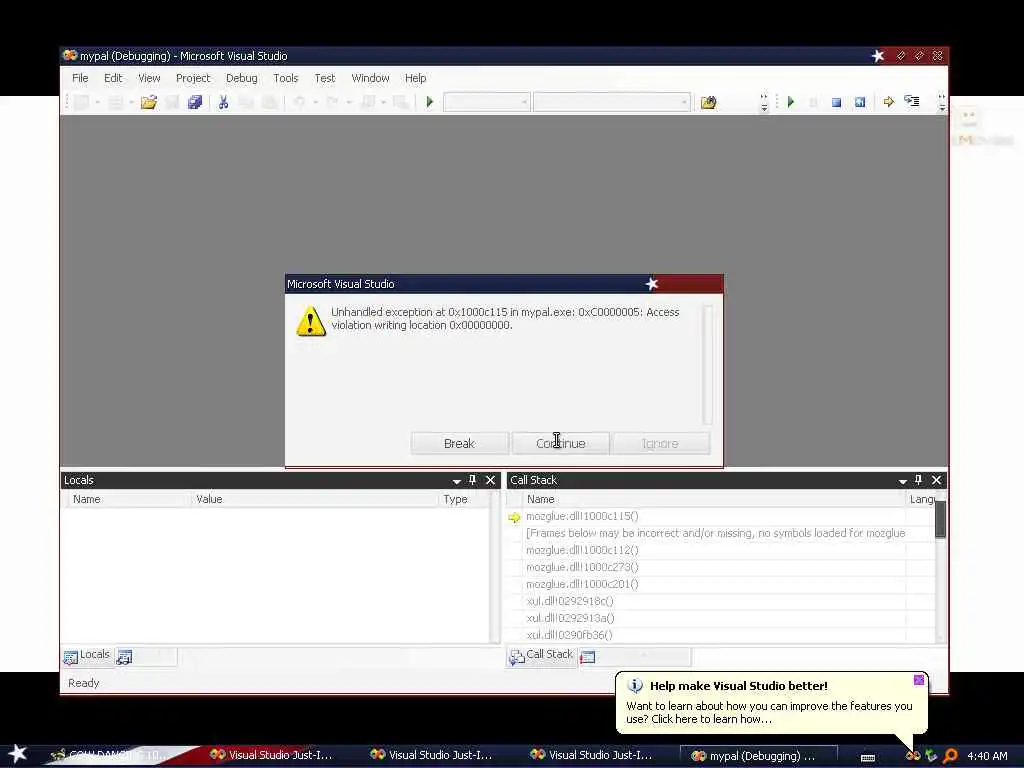Click the Name column header in Locals

click(x=129, y=499)
